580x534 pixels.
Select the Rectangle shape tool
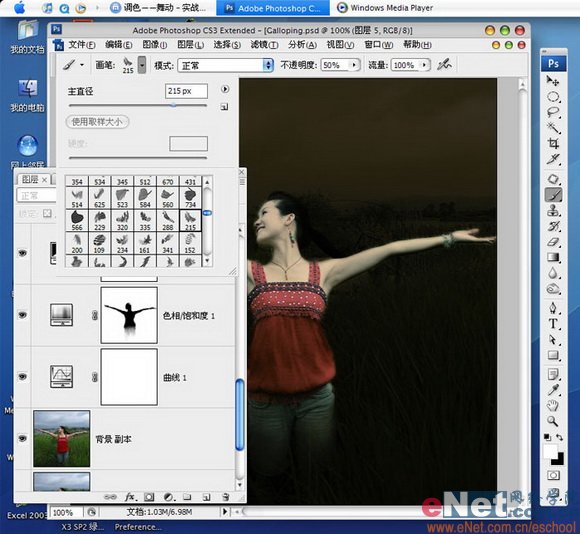553,355
